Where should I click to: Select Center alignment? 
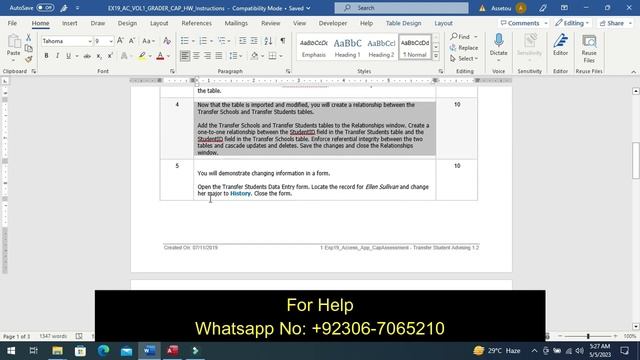click(196, 56)
